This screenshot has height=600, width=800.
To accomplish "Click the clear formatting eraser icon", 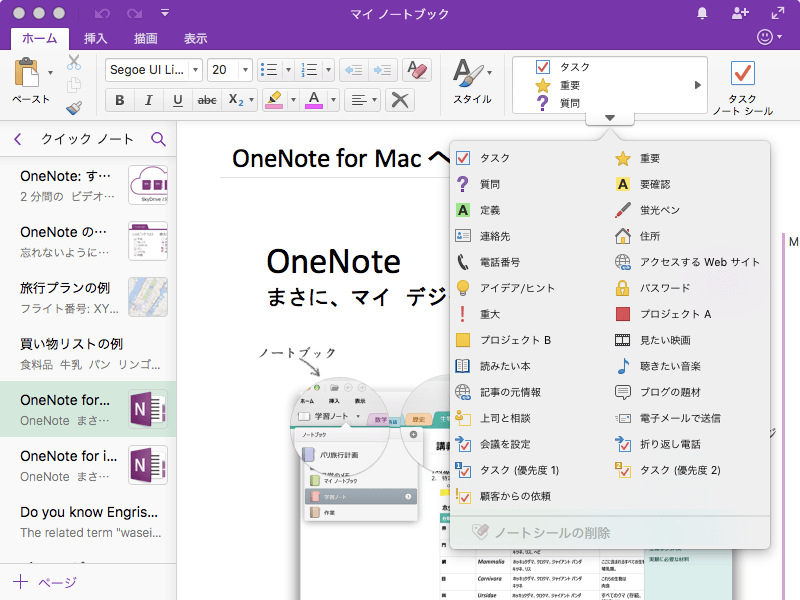I will [417, 69].
